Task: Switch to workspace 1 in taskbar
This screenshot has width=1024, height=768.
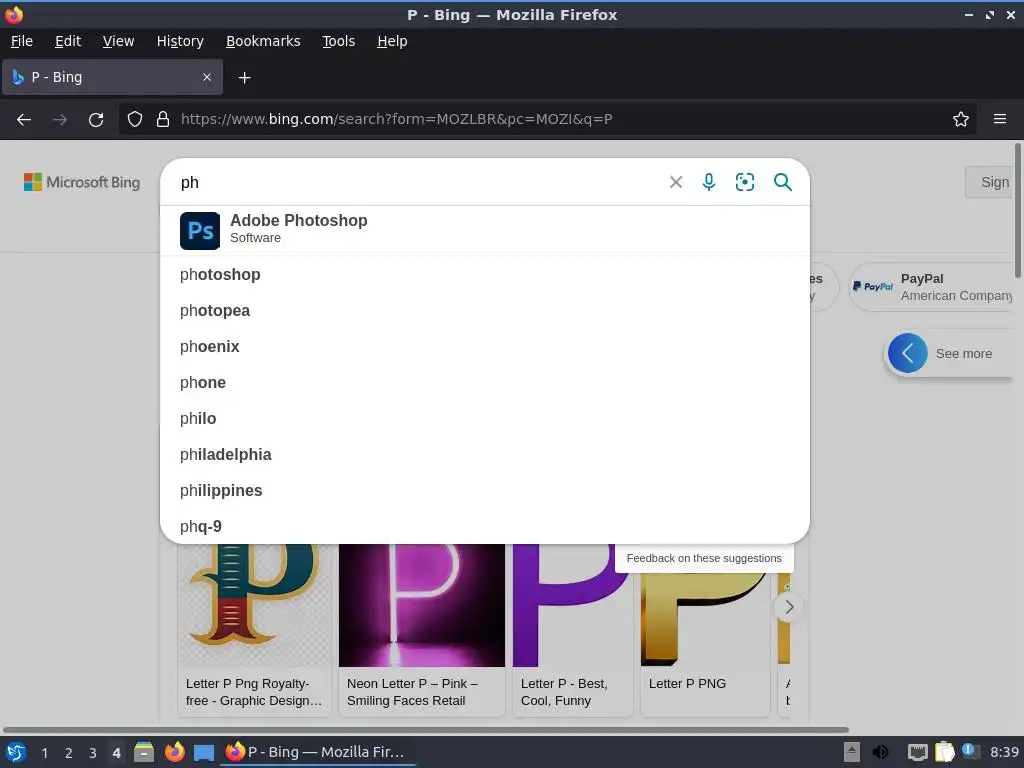Action: tap(44, 753)
